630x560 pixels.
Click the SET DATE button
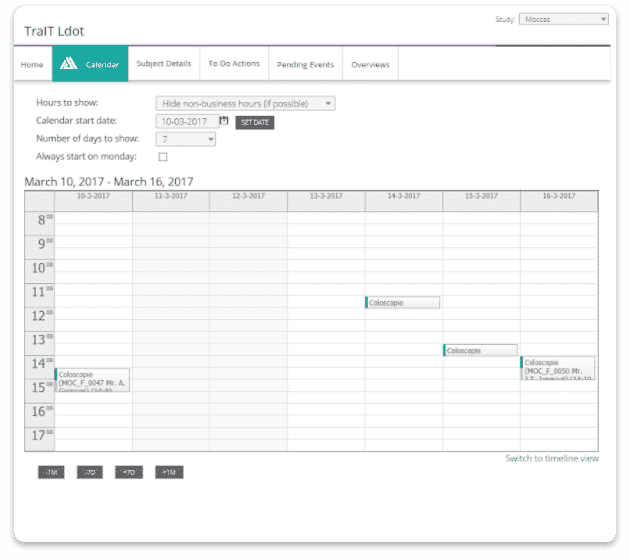click(x=255, y=123)
